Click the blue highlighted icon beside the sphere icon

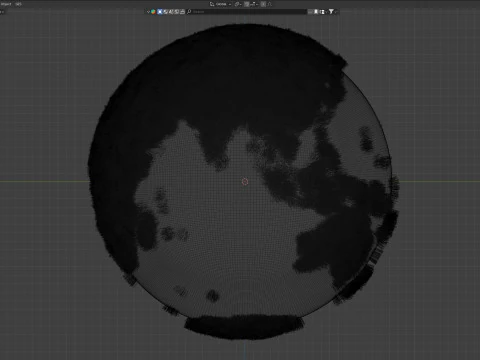tap(160, 12)
